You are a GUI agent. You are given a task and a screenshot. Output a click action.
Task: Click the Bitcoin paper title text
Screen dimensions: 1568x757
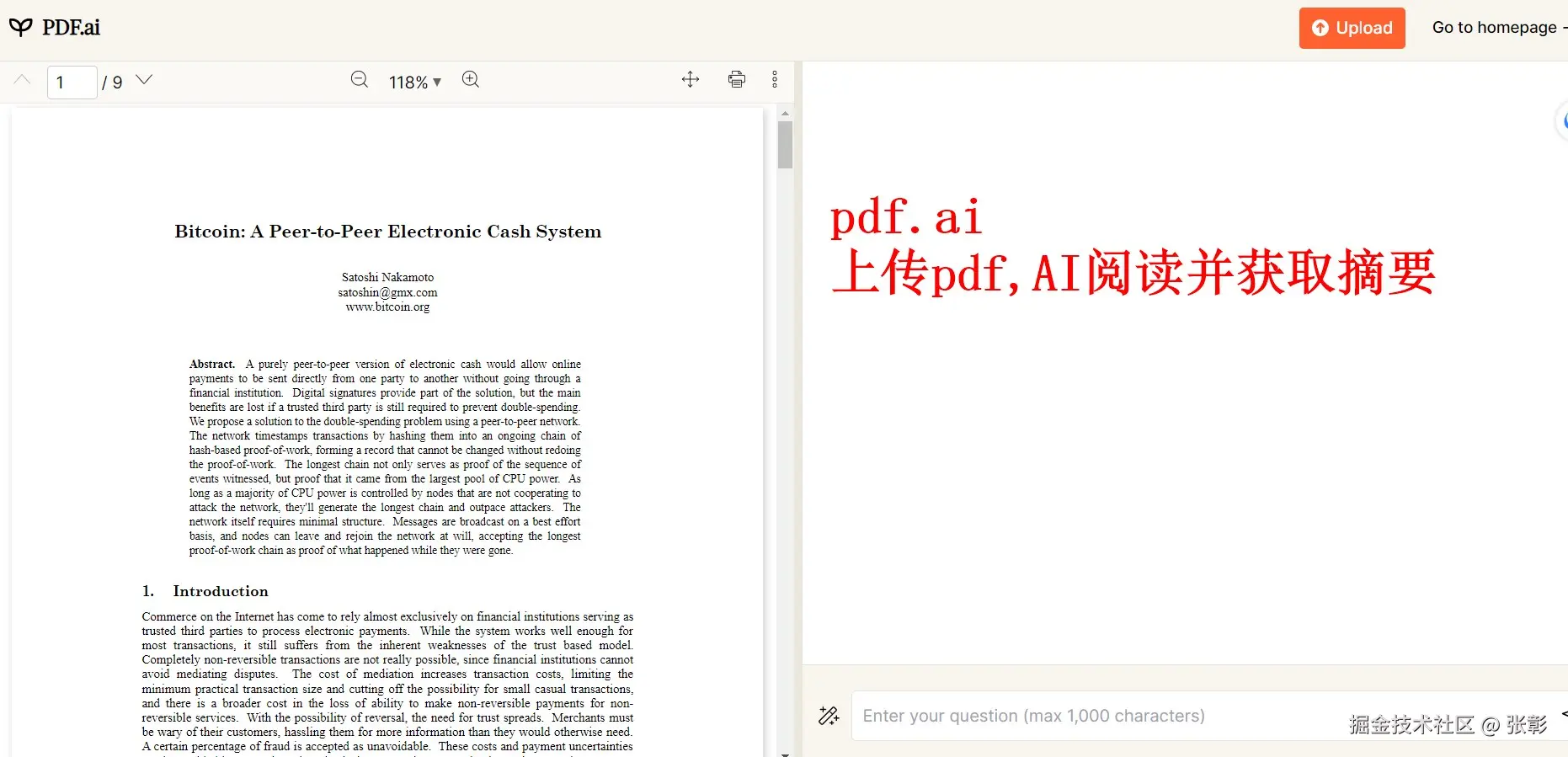tap(387, 232)
